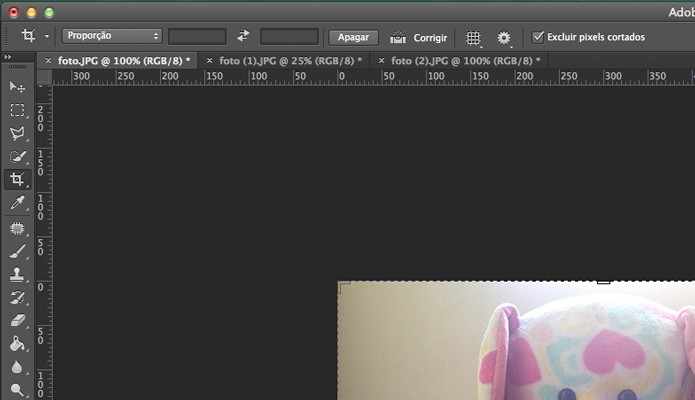Image resolution: width=695 pixels, height=400 pixels.
Task: Click the ruler origin corner box
Action: 44,77
